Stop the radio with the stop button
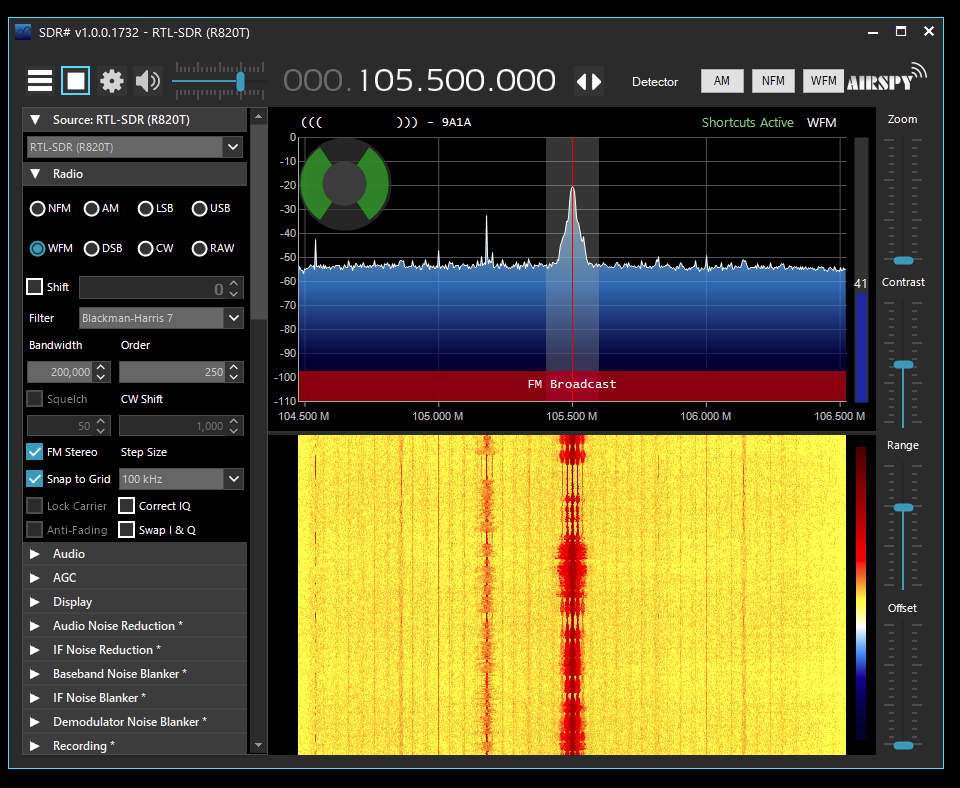Viewport: 960px width, 788px height. tap(75, 81)
